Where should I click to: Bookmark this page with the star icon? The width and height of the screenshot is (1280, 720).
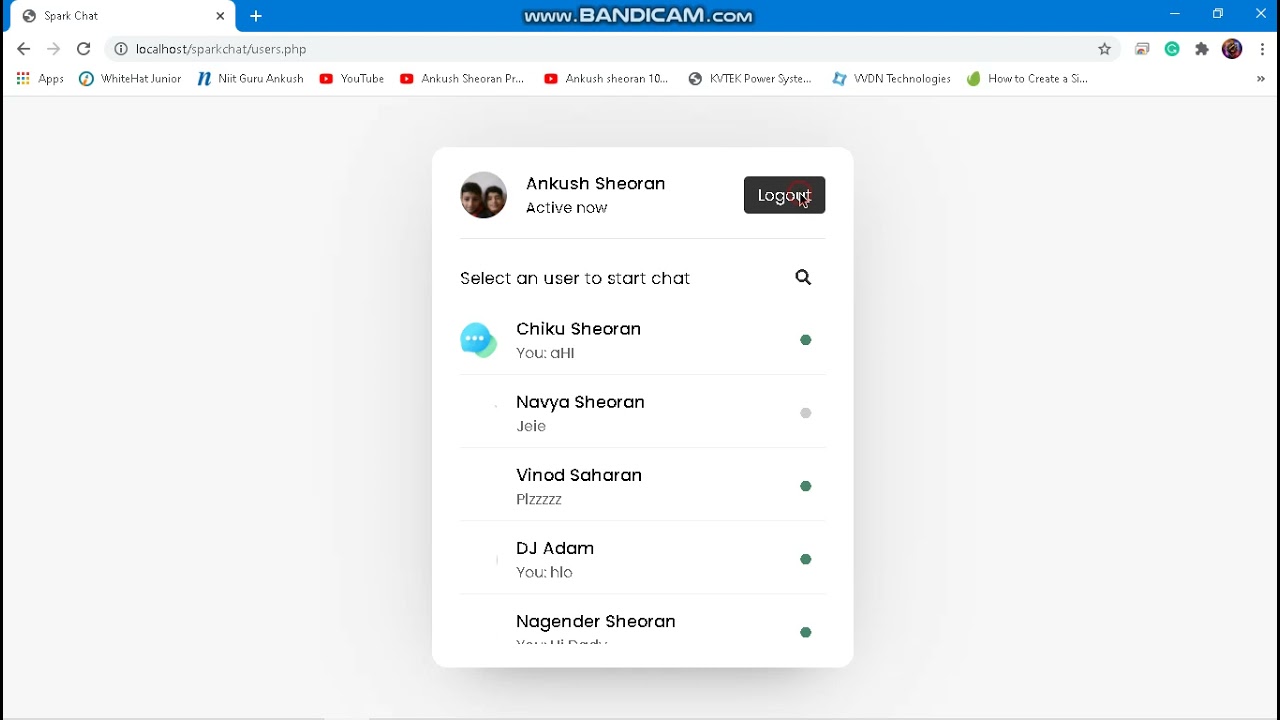pyautogui.click(x=1105, y=49)
